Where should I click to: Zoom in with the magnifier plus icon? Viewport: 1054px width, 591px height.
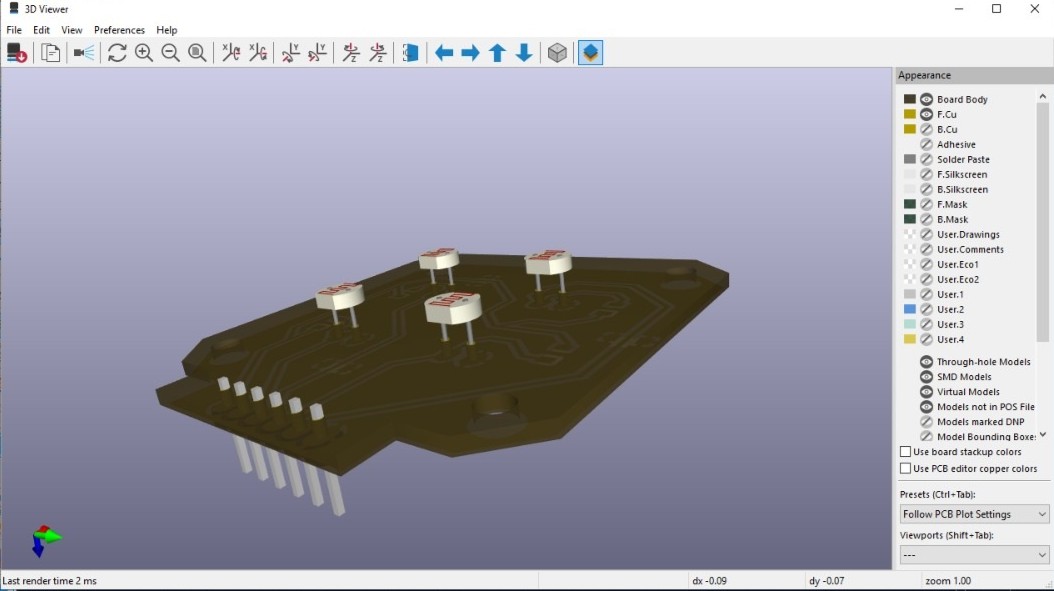tap(144, 52)
